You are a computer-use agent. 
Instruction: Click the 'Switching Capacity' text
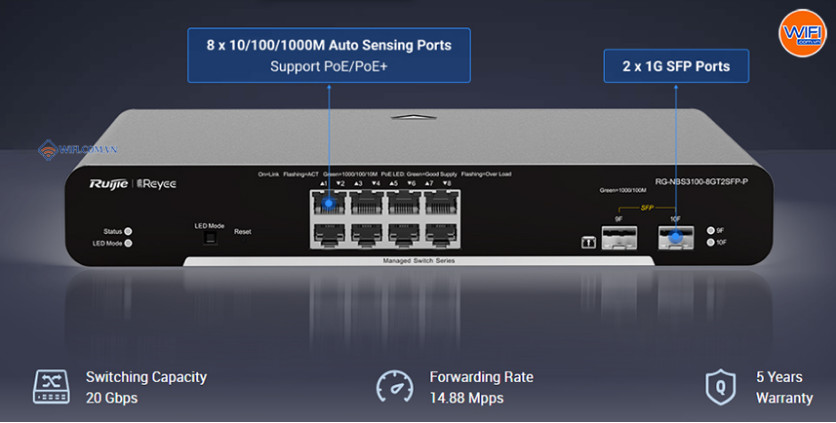pos(146,377)
